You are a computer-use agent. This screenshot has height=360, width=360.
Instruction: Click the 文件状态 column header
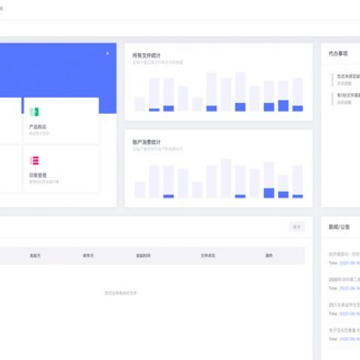208,256
